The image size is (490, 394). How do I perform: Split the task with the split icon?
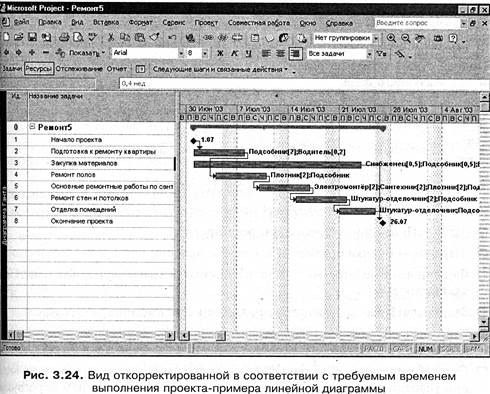[237, 38]
